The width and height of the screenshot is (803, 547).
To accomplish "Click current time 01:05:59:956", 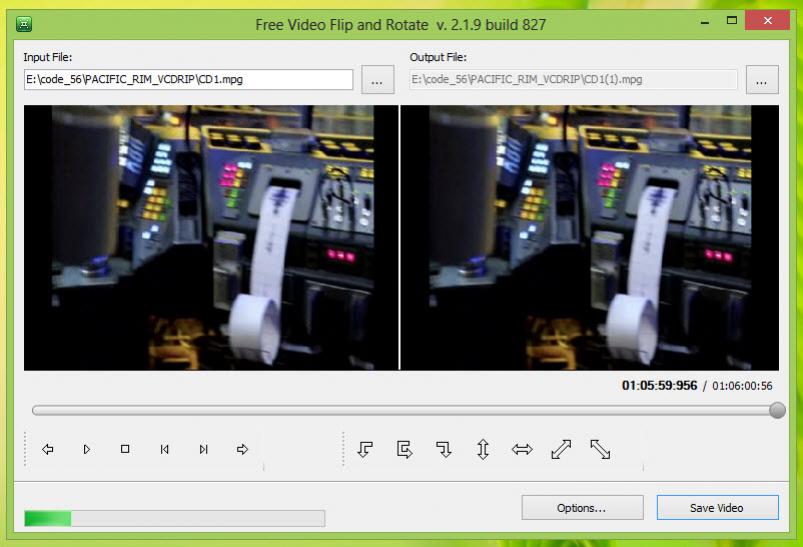I will pos(659,386).
